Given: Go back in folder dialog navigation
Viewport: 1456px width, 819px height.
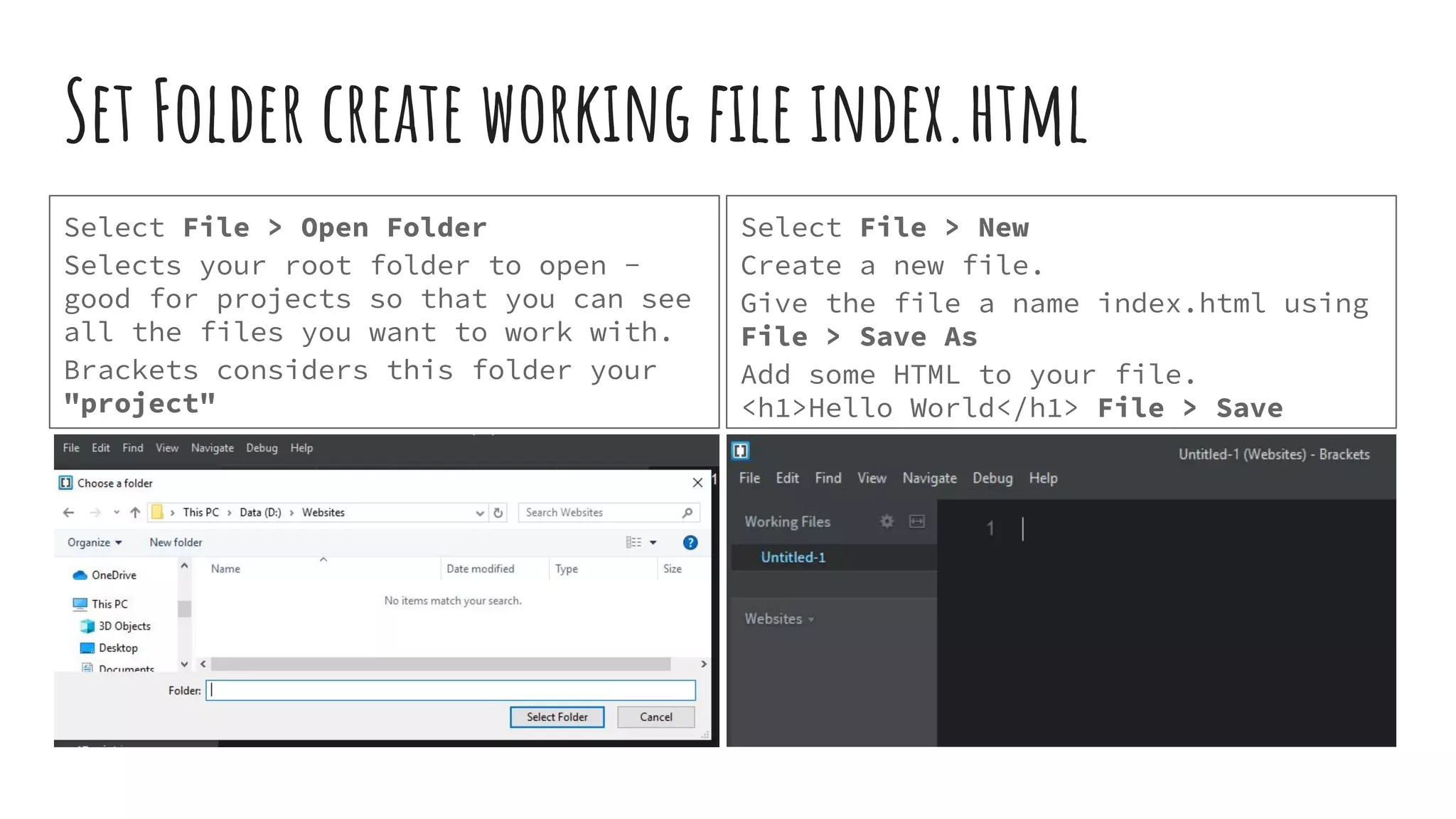Looking at the screenshot, I should [x=68, y=513].
